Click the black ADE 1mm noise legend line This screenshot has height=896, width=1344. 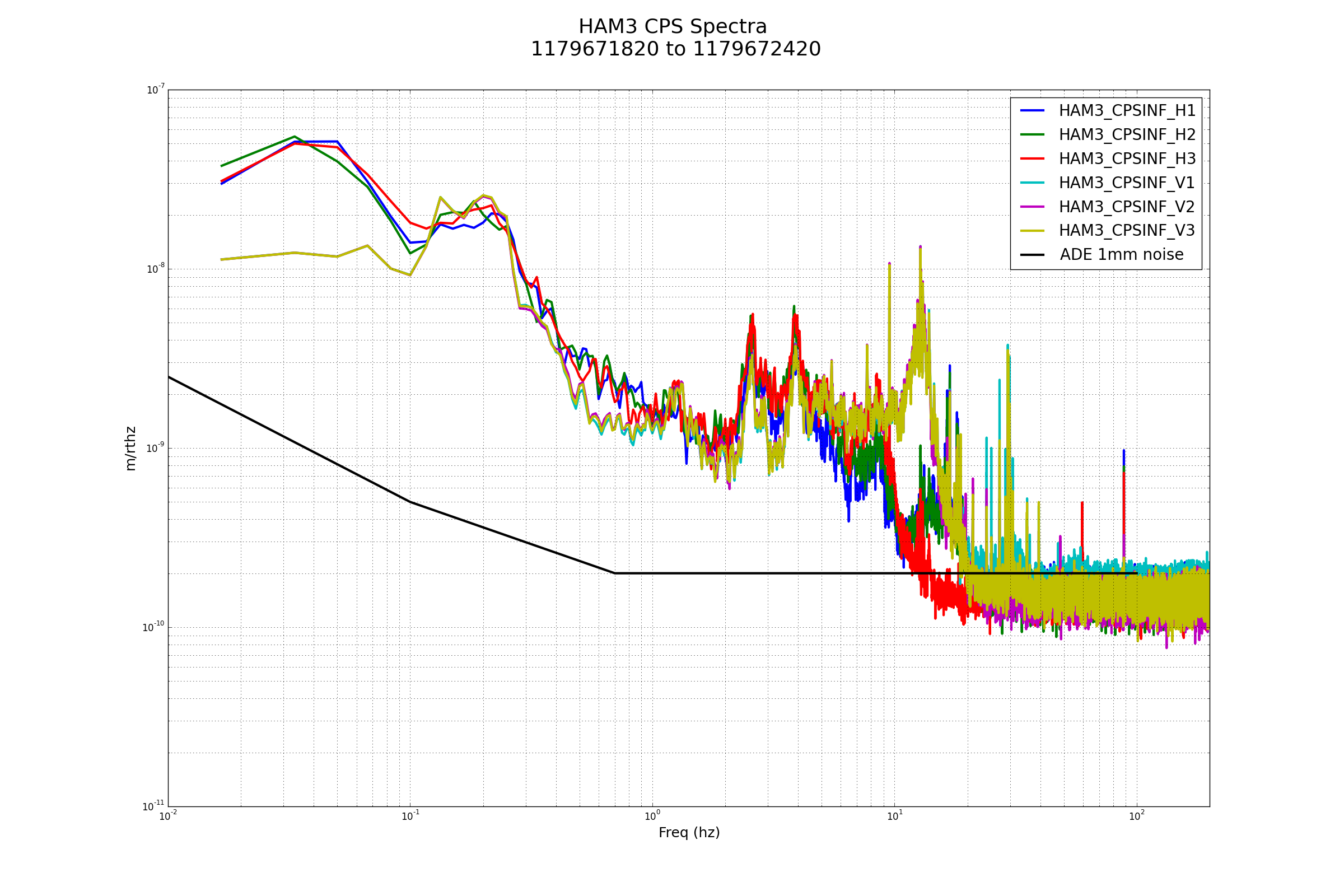tap(1032, 255)
